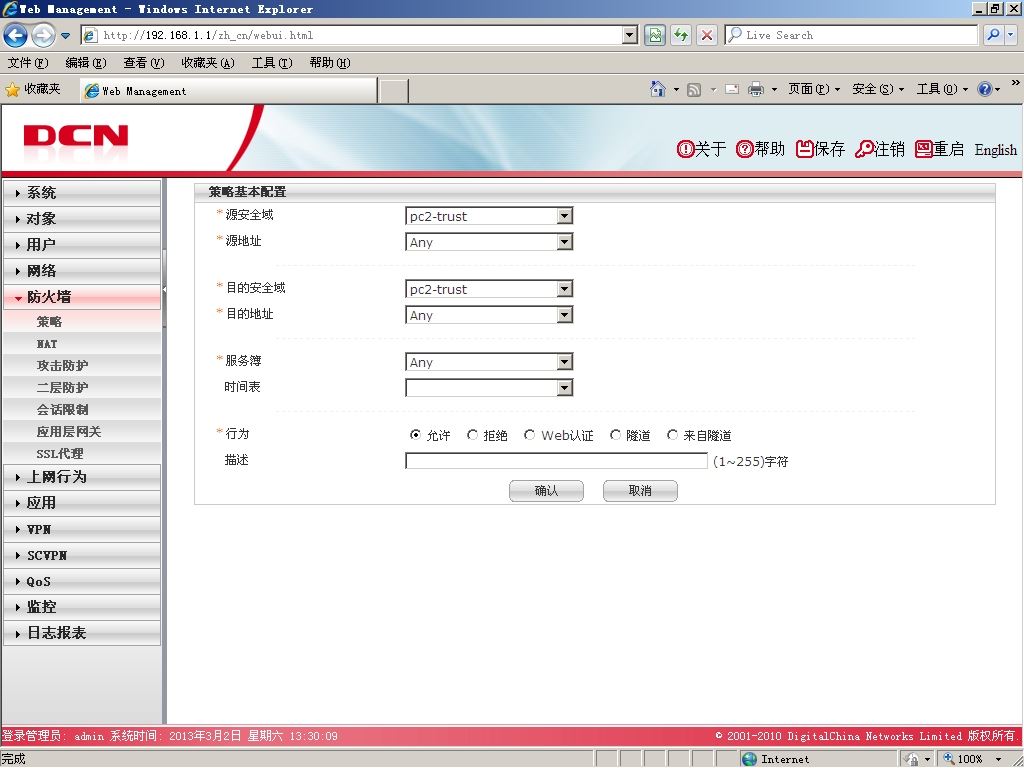The image size is (1024, 768).
Task: Click the browser Back arrow button
Action: (16, 35)
